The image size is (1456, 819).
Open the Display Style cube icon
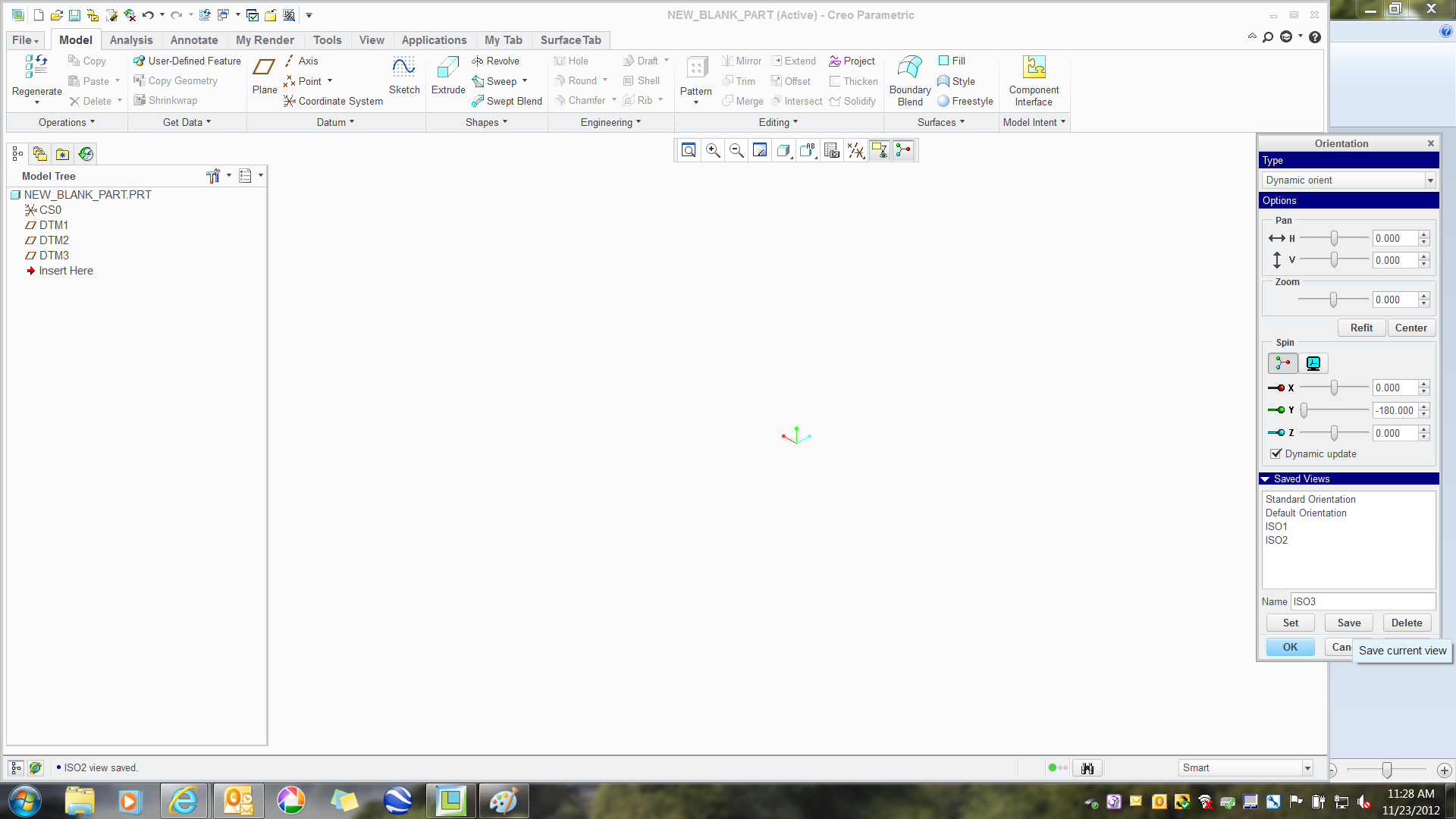tap(784, 150)
